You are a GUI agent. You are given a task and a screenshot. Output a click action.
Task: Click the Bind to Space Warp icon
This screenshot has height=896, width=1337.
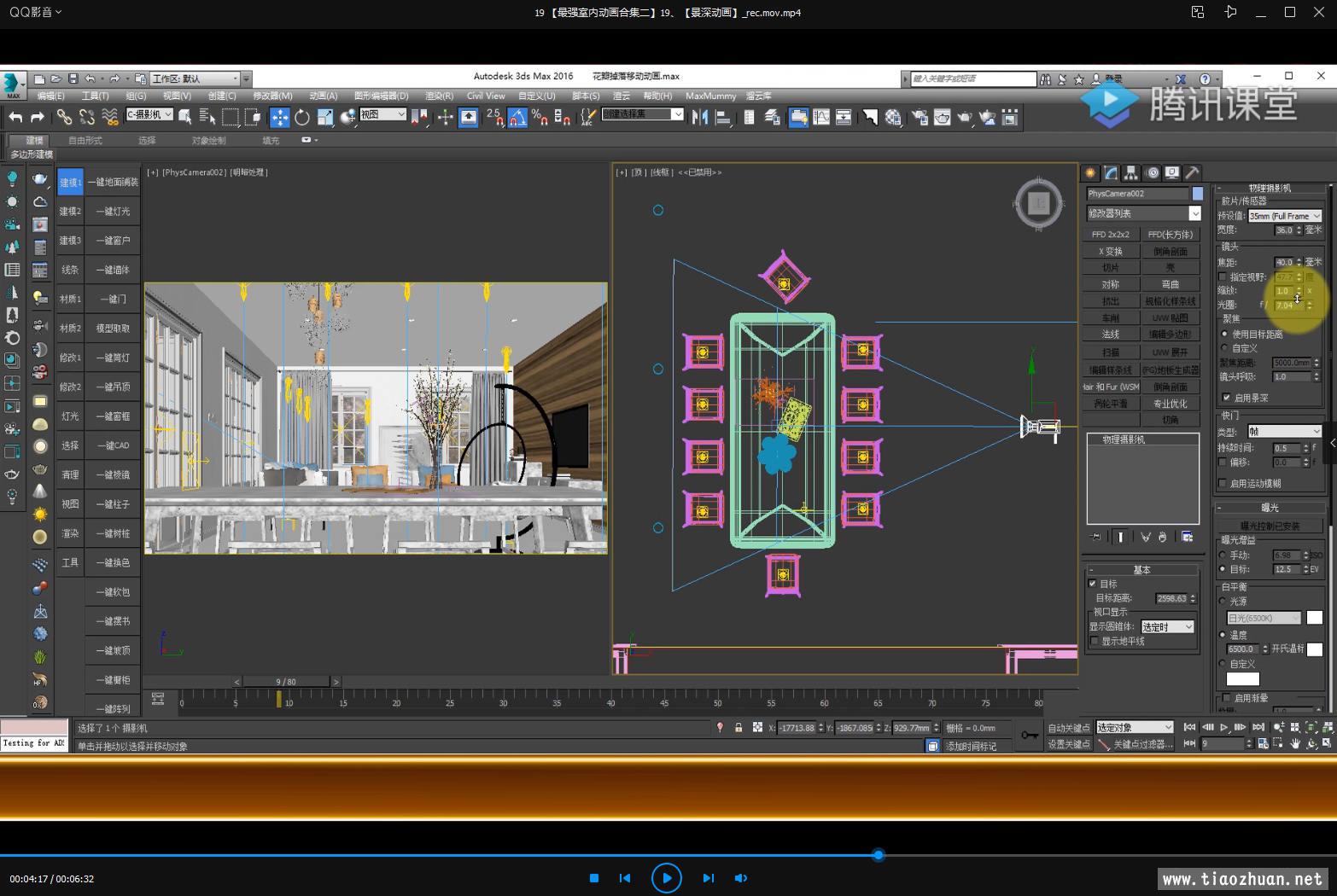pyautogui.click(x=110, y=117)
